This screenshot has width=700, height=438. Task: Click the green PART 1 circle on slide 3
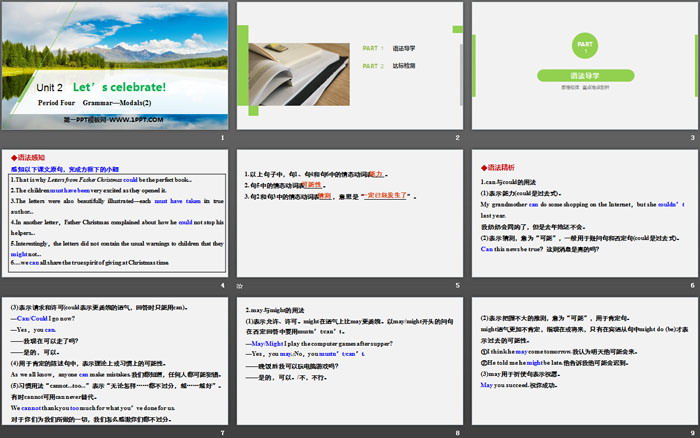click(584, 45)
